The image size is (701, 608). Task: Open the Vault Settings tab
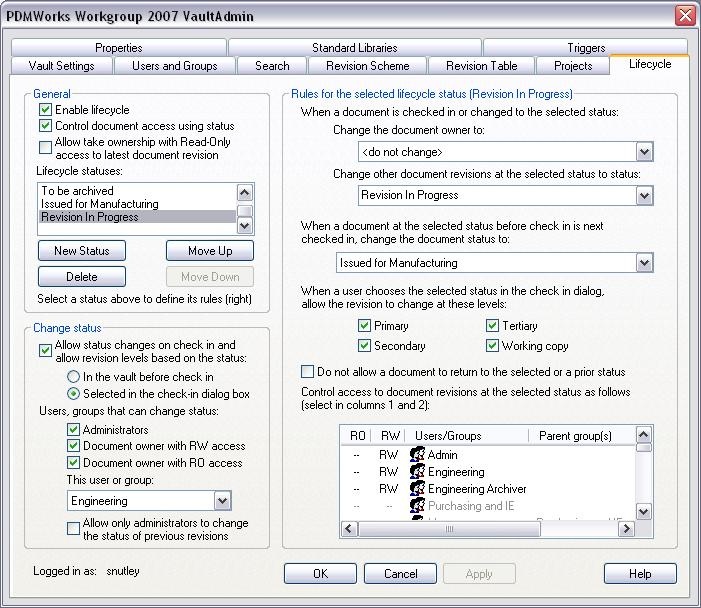[62, 66]
